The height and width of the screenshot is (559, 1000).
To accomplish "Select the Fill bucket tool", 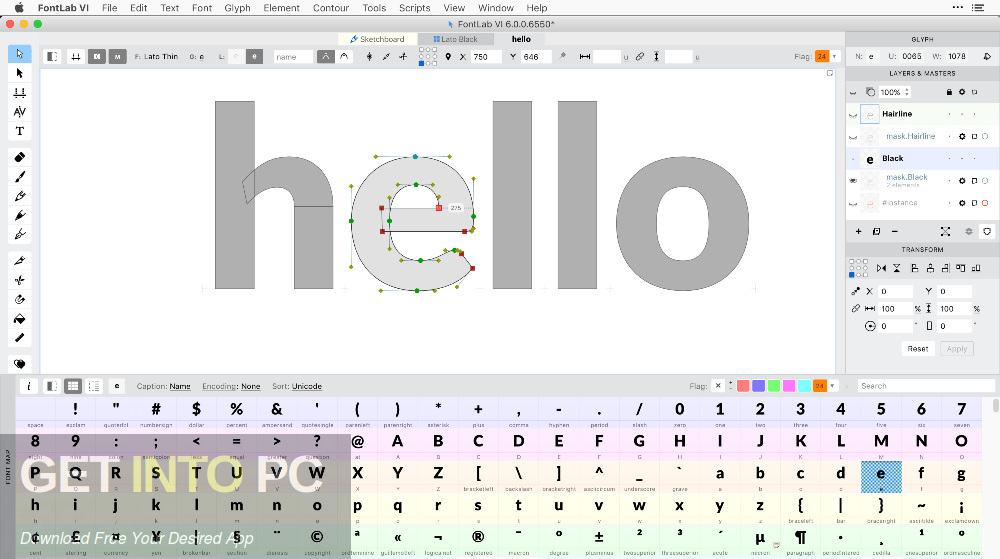I will pyautogui.click(x=20, y=319).
